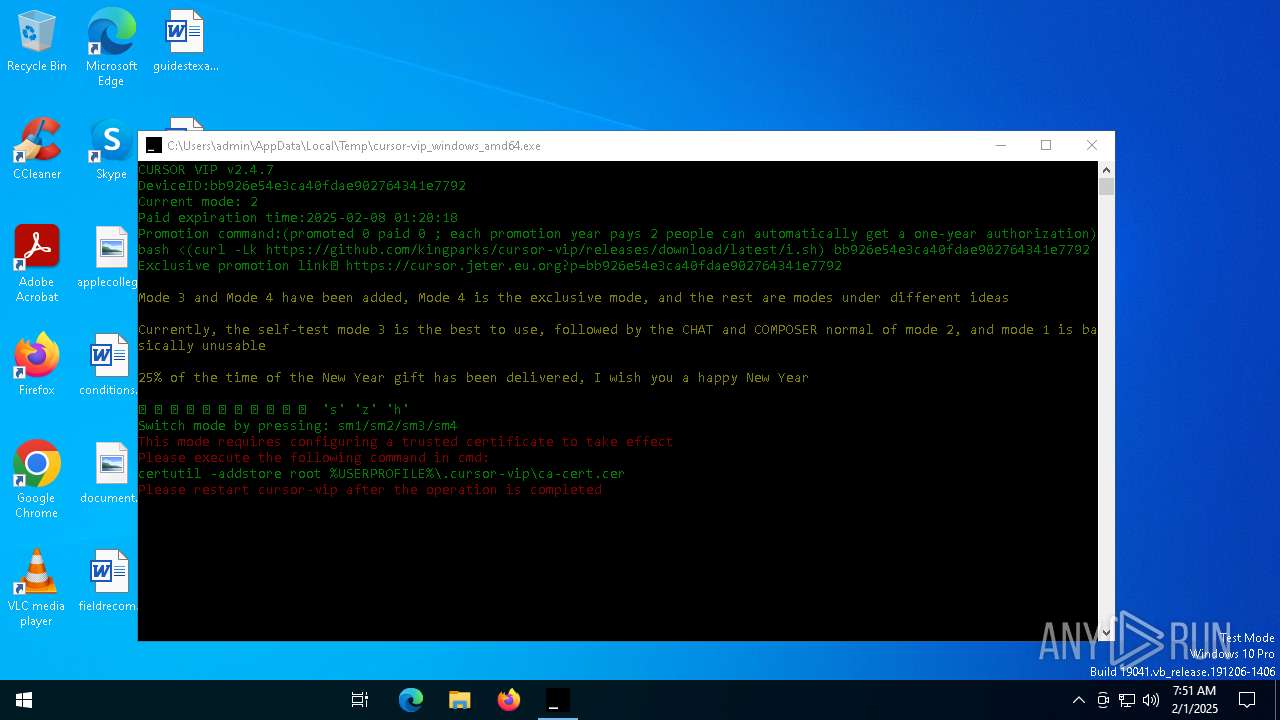Open the CCleaner desktop shortcut

click(37, 149)
